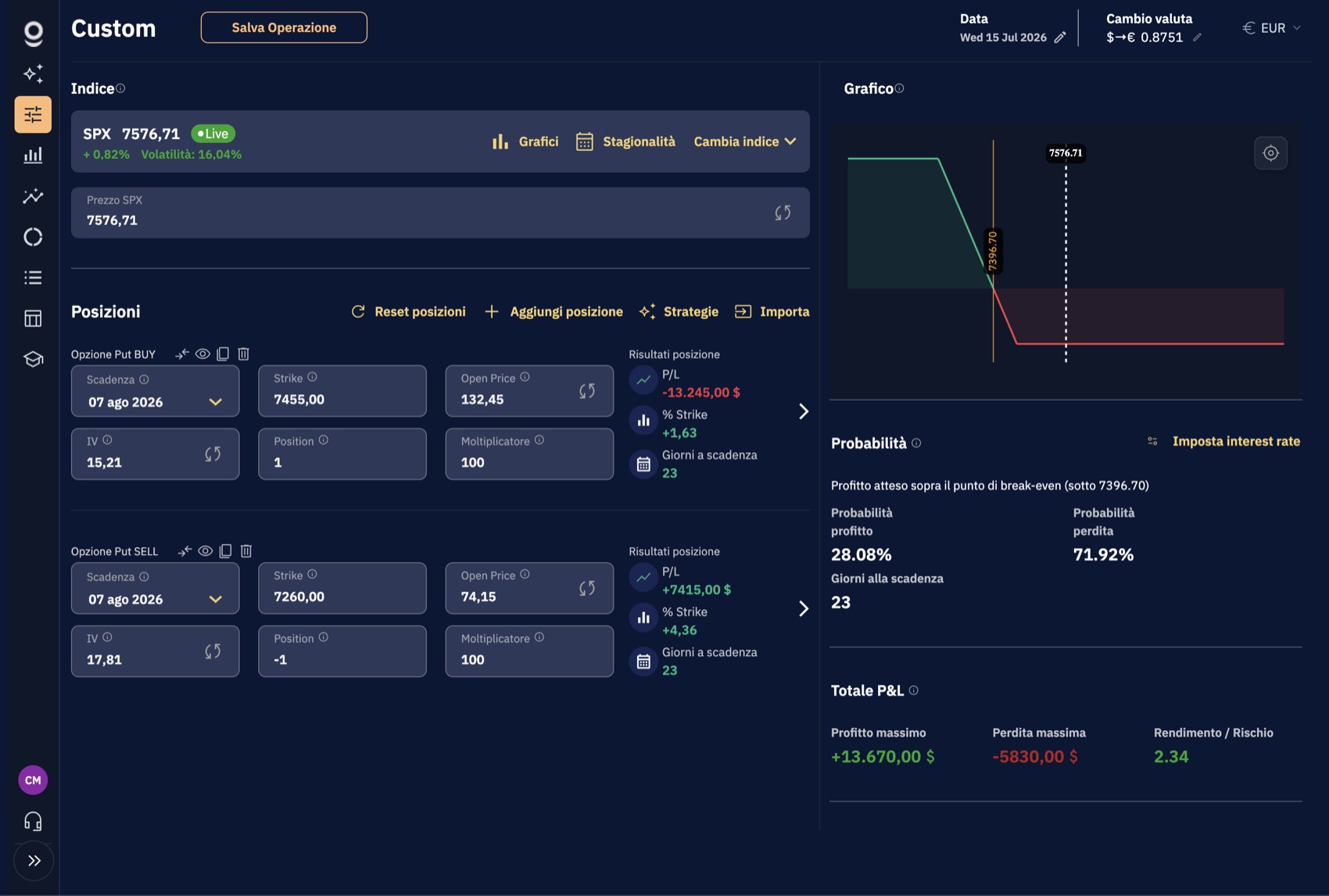Delete the Put SELL position
The width and height of the screenshot is (1329, 896).
pyautogui.click(x=245, y=551)
